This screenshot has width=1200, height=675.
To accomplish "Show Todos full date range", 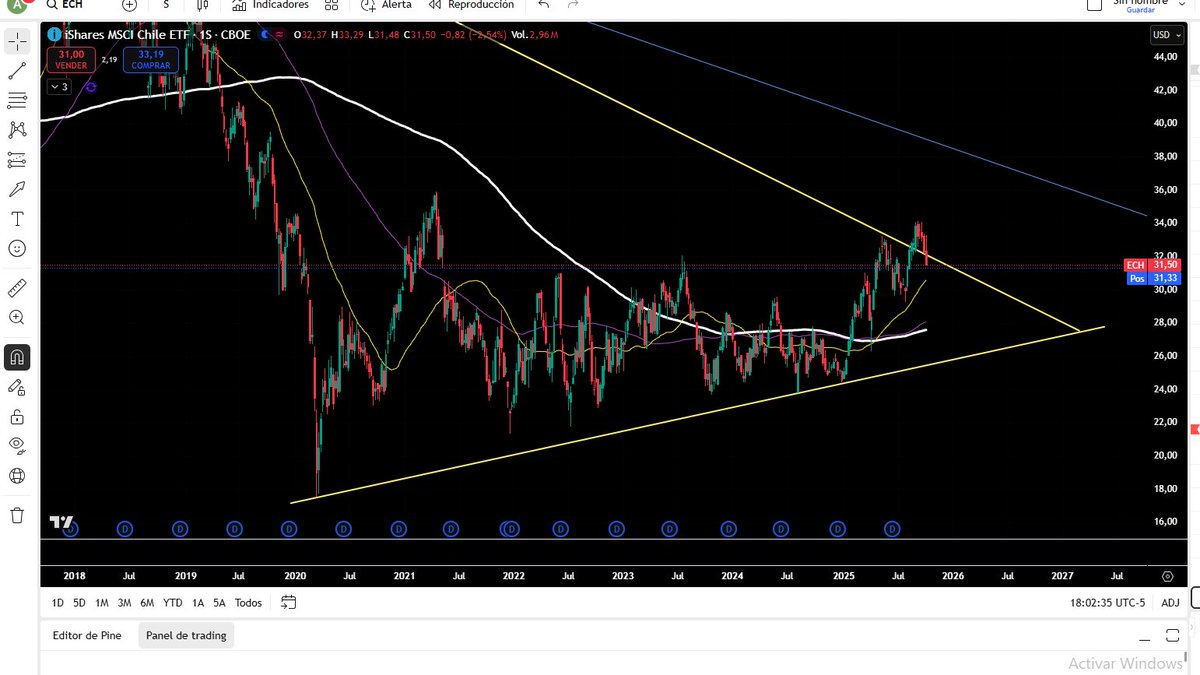I will click(x=248, y=603).
